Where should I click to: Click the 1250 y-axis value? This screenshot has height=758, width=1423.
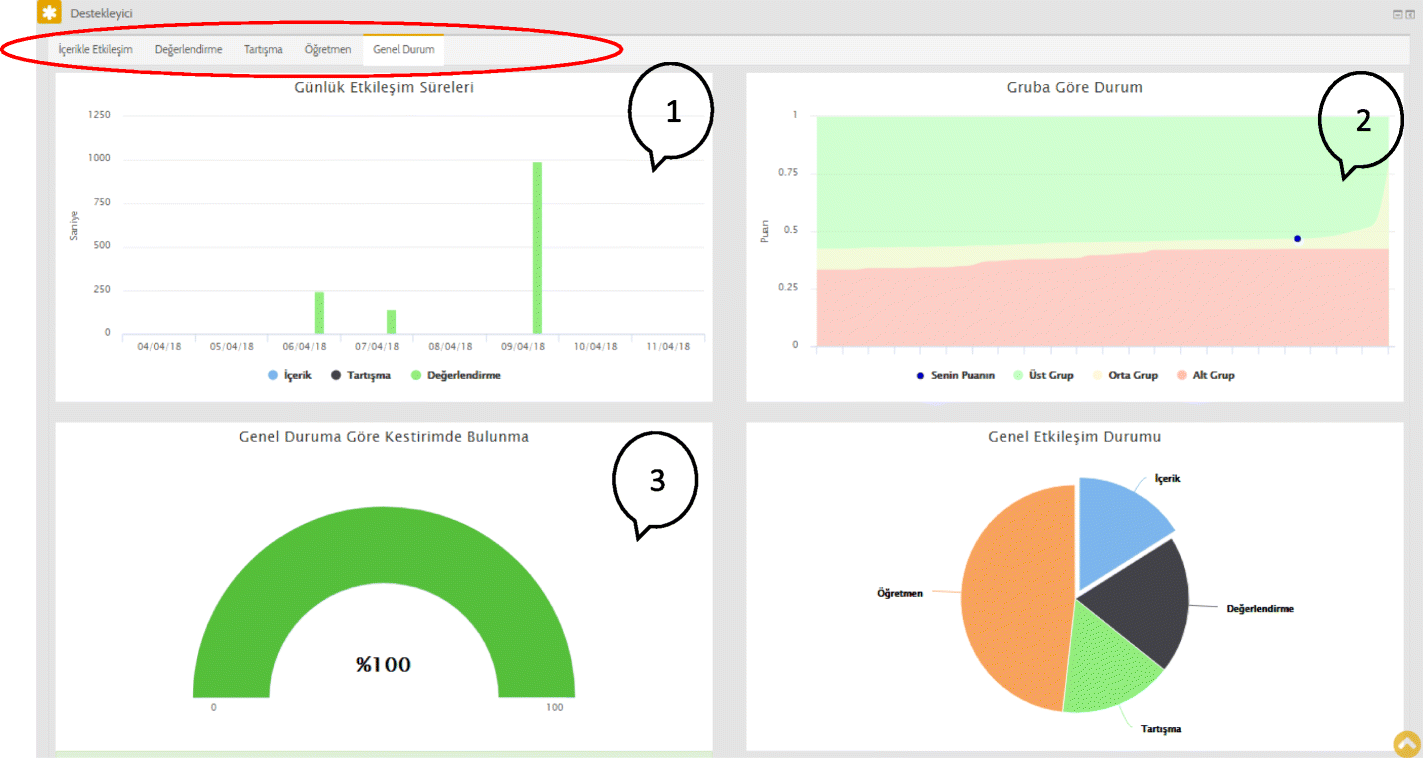click(x=100, y=115)
